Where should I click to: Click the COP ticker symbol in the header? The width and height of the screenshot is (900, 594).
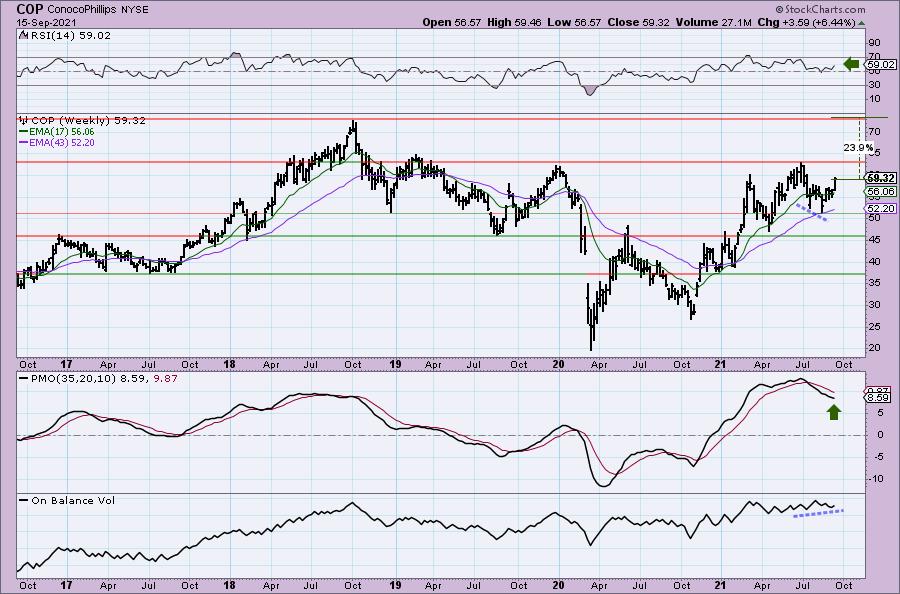point(29,9)
